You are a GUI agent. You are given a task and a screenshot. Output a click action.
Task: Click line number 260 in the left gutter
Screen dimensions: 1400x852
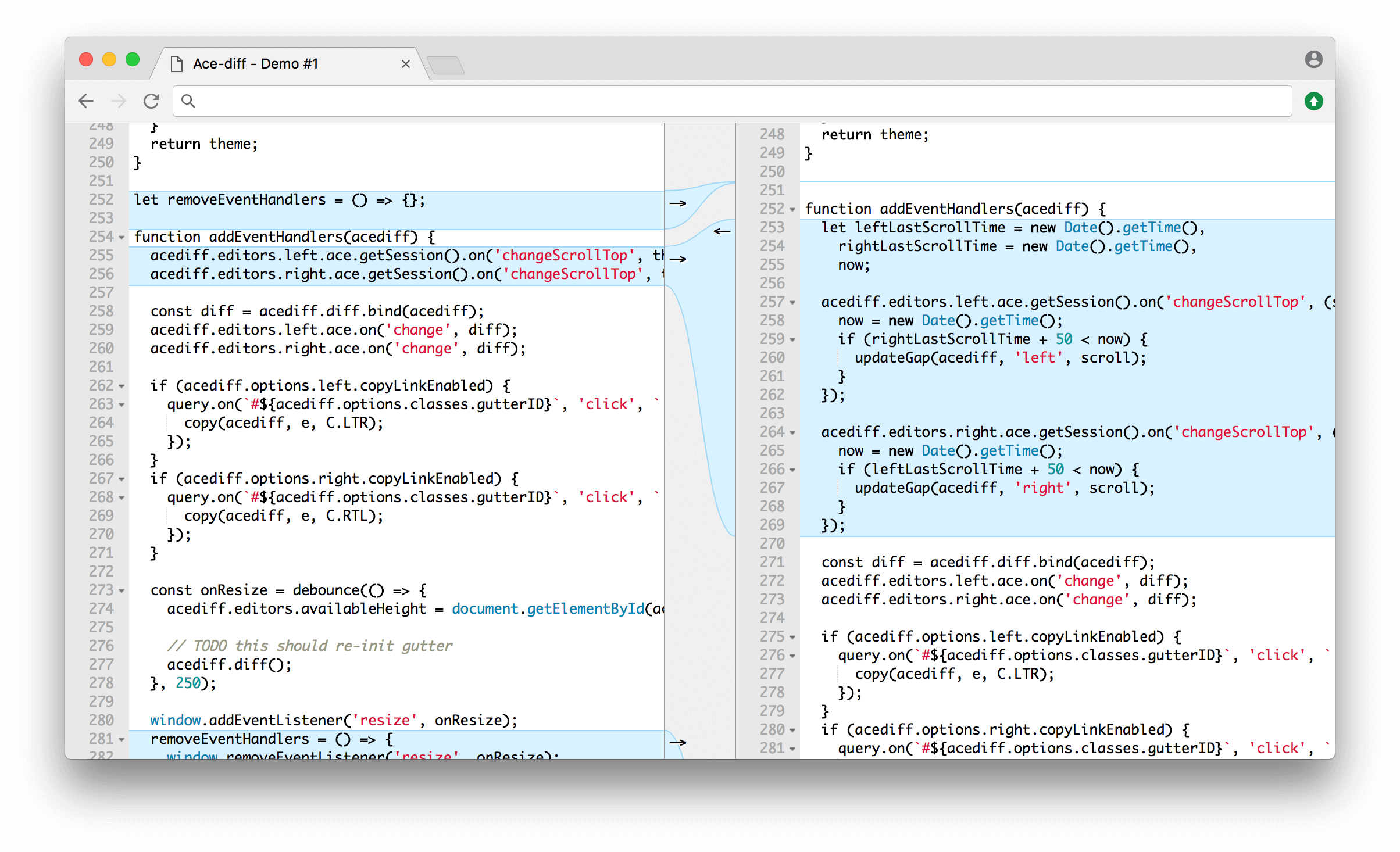(x=102, y=349)
